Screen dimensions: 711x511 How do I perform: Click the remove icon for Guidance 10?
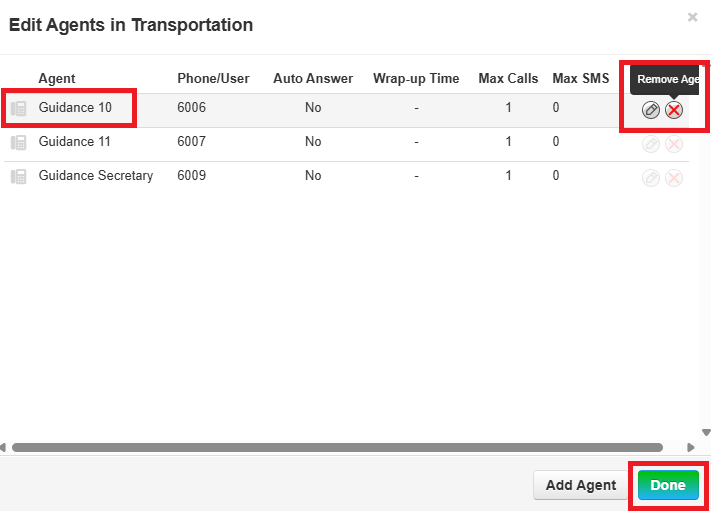[674, 110]
